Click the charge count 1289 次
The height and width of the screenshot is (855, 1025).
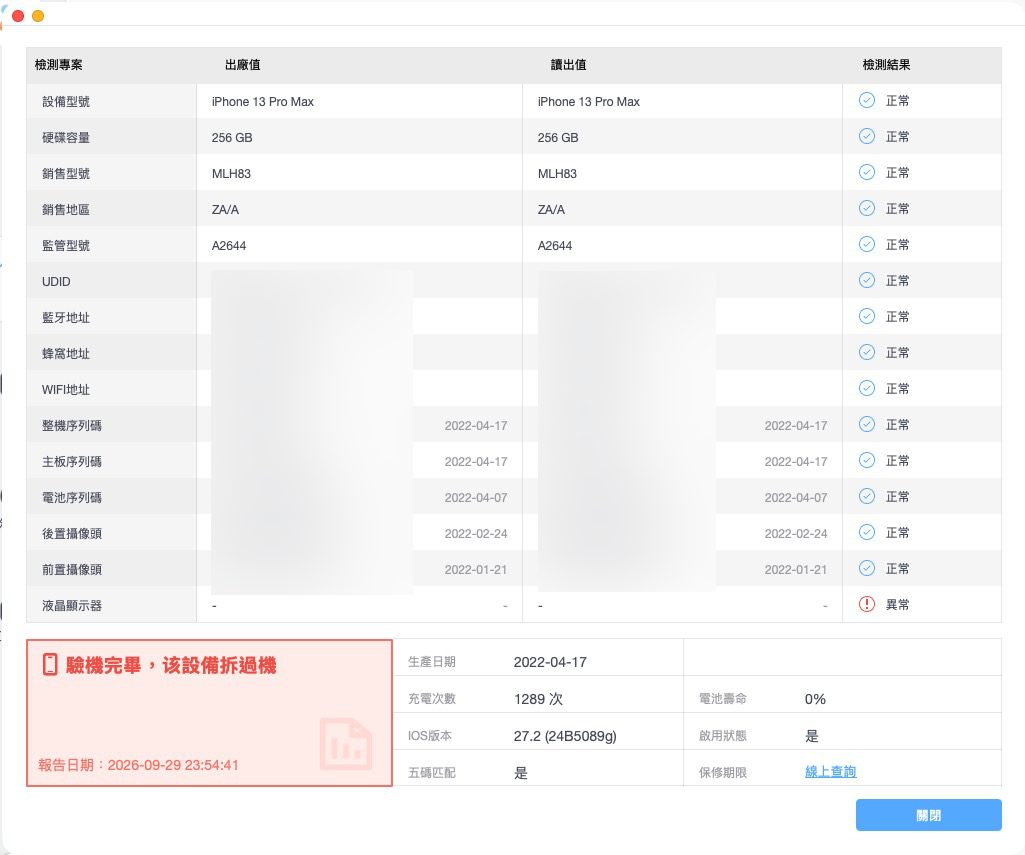[538, 699]
